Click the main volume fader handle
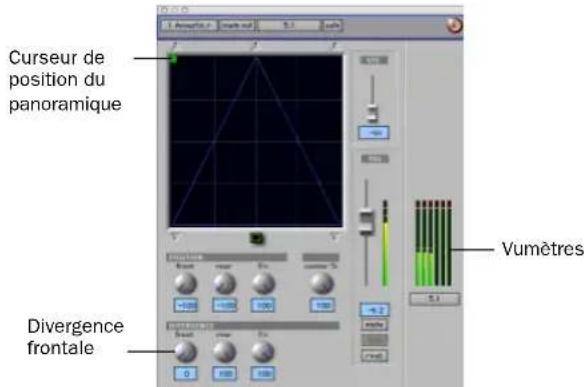The image size is (584, 387). click(366, 222)
